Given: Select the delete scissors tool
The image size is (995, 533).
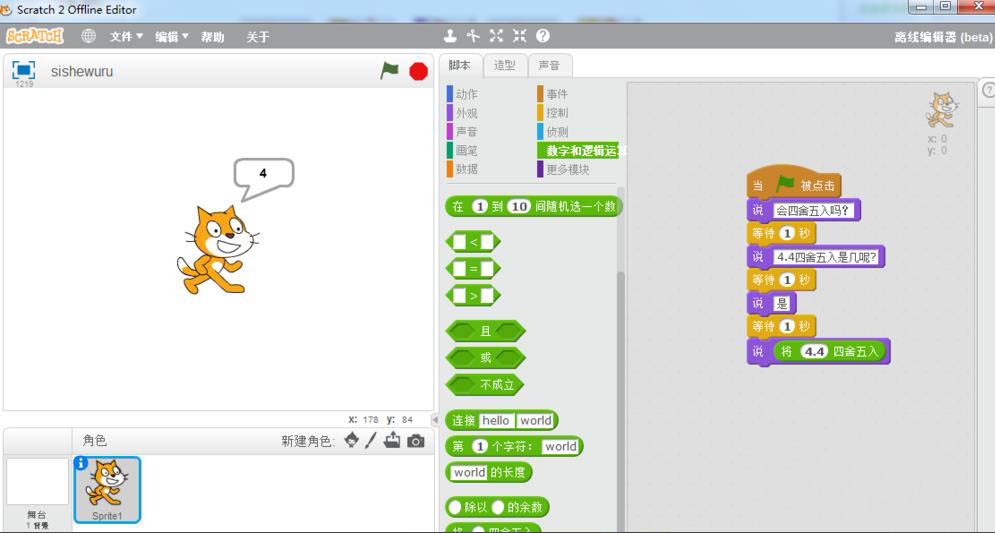Looking at the screenshot, I should [473, 36].
